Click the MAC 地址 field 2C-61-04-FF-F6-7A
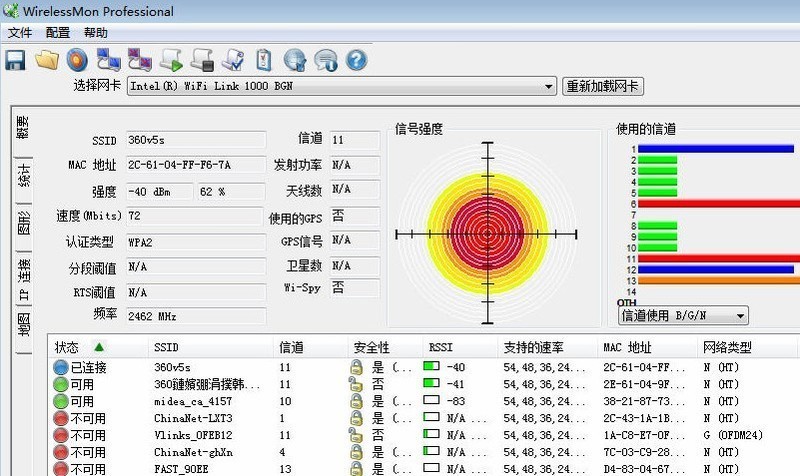The image size is (800, 476). pyautogui.click(x=196, y=165)
